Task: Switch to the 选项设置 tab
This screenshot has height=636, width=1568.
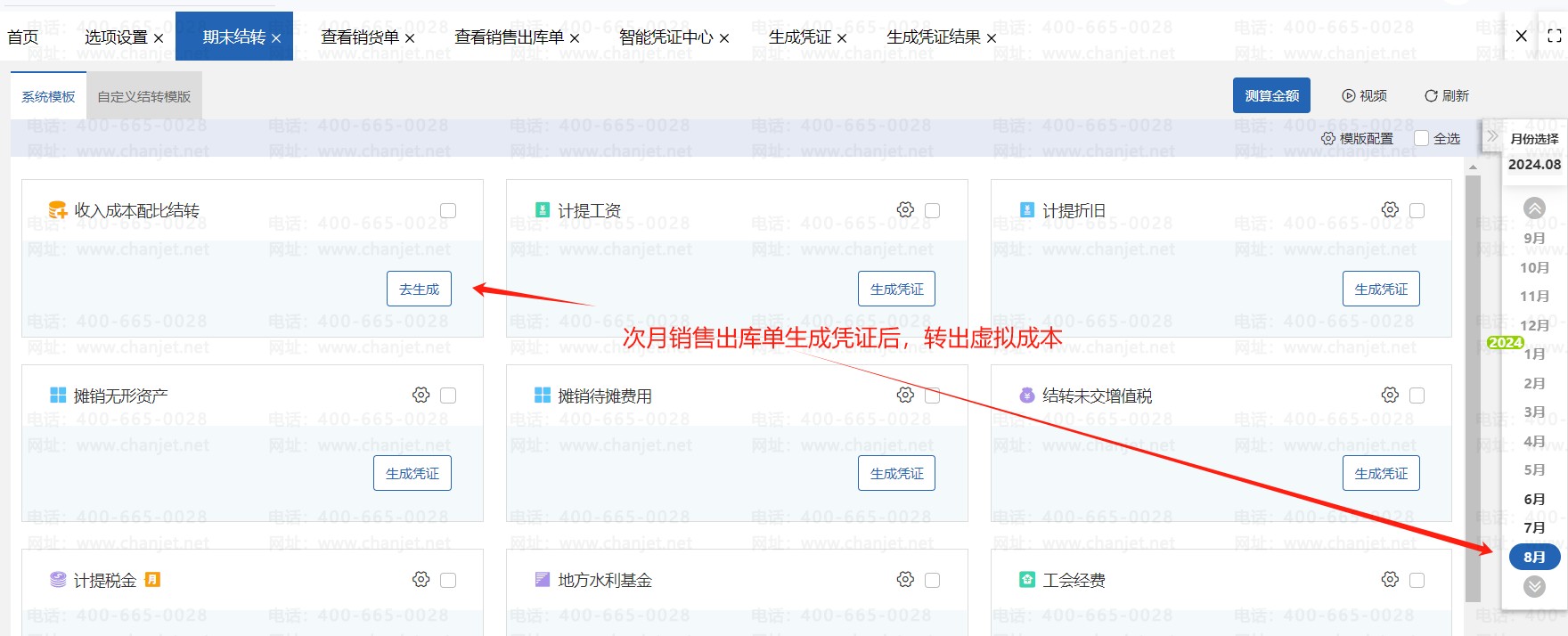Action: [x=116, y=37]
